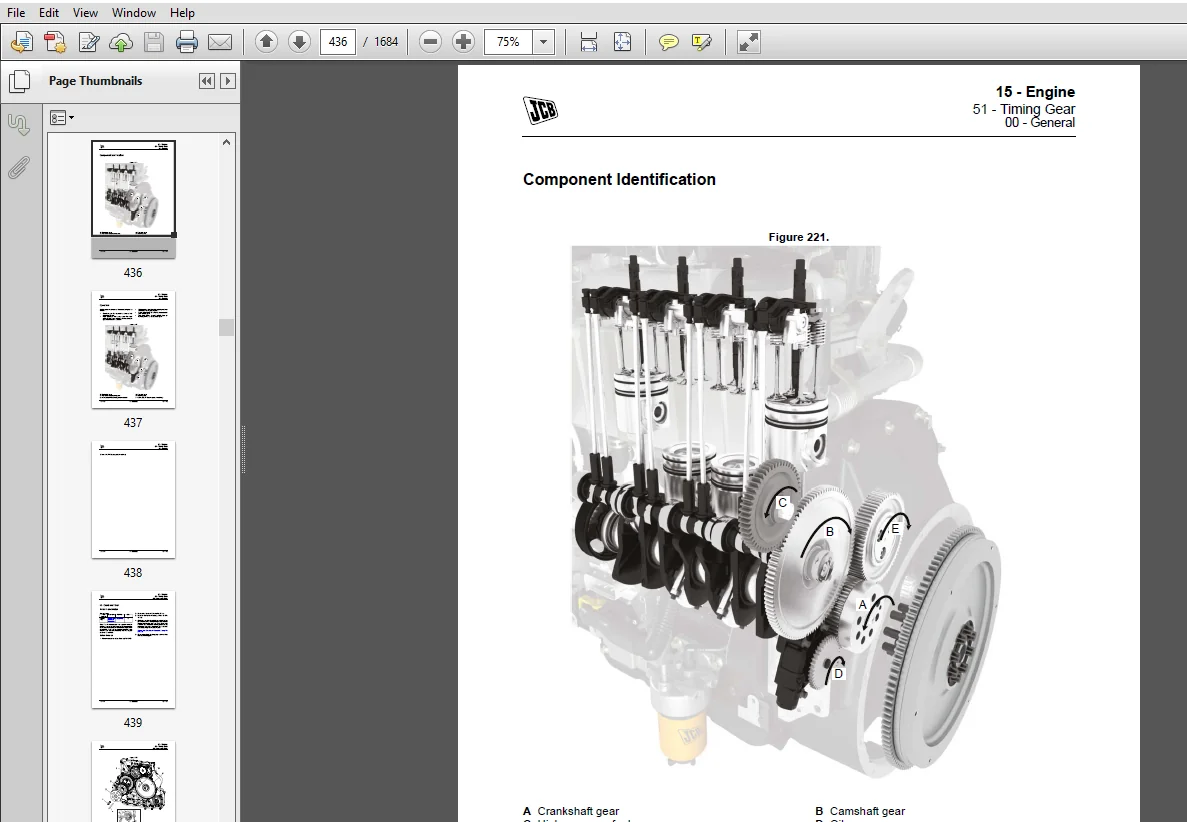1187x822 pixels.
Task: Click the total pages text '1684'
Action: 386,42
